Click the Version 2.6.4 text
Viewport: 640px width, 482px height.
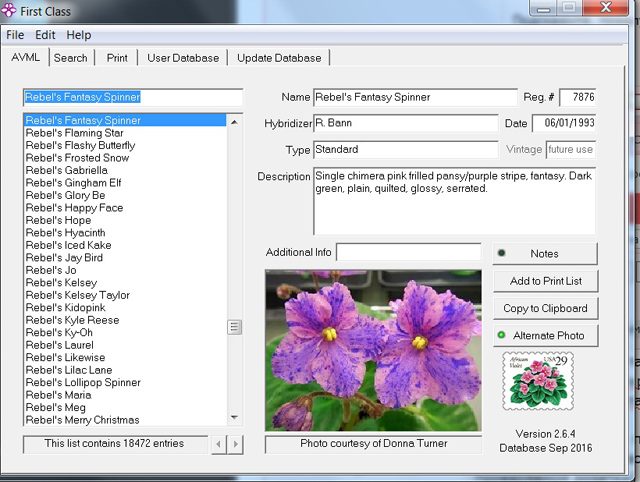(x=545, y=434)
